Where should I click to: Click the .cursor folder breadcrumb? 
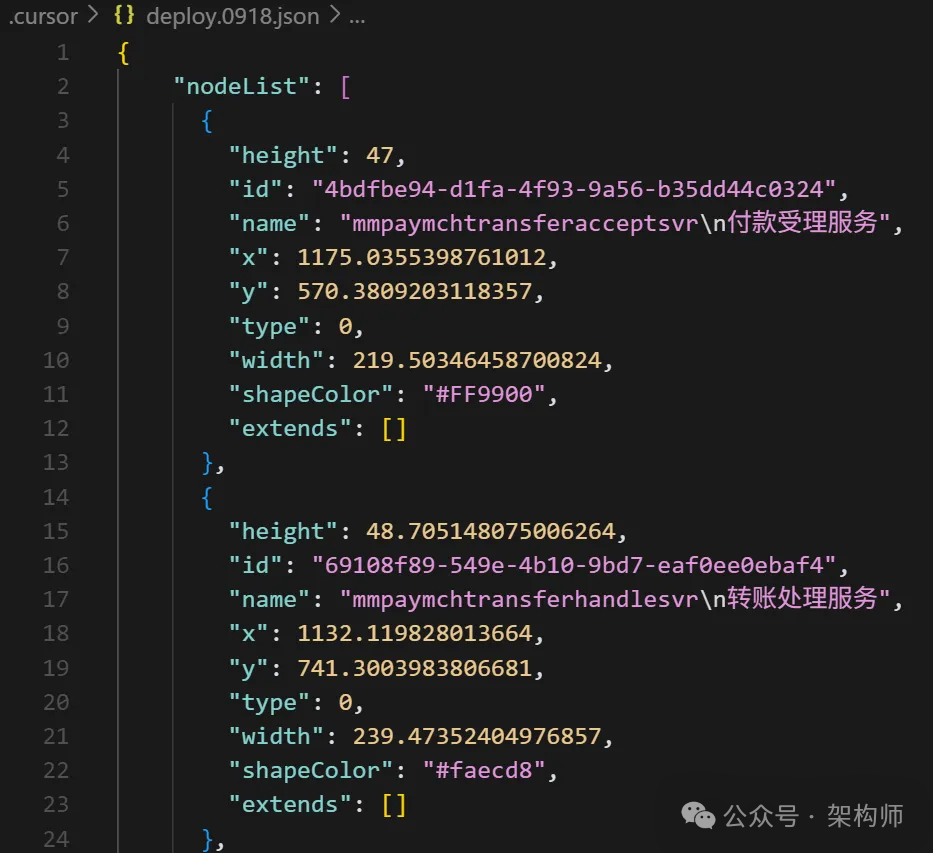click(x=43, y=17)
